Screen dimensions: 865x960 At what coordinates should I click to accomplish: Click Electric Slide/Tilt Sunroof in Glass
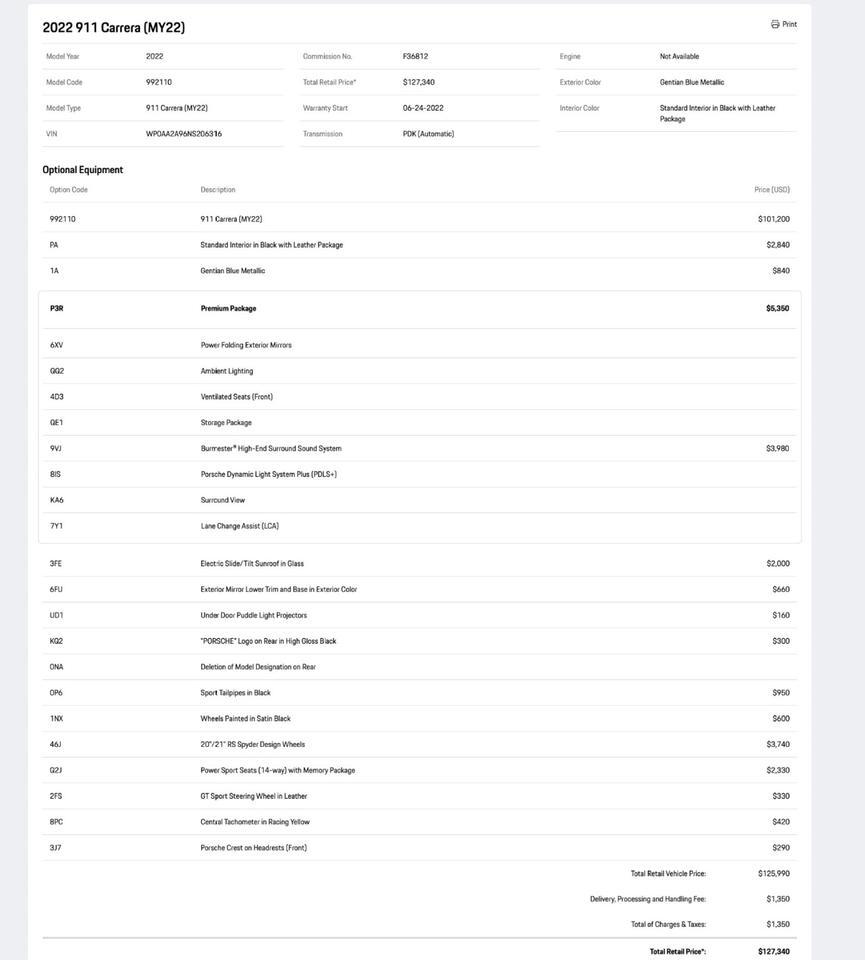pos(252,564)
